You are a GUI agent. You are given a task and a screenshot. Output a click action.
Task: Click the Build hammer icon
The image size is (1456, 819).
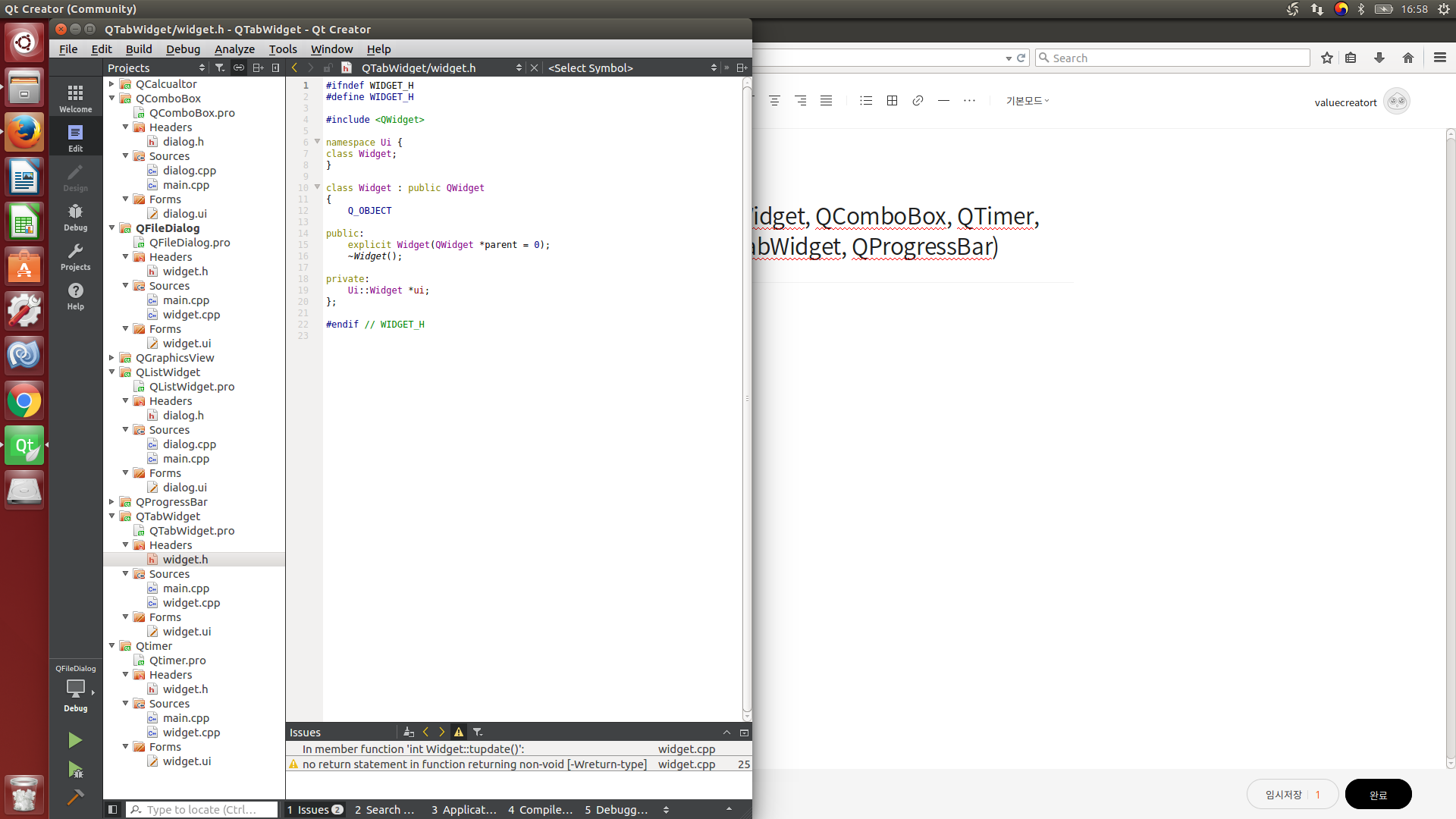coord(74,797)
